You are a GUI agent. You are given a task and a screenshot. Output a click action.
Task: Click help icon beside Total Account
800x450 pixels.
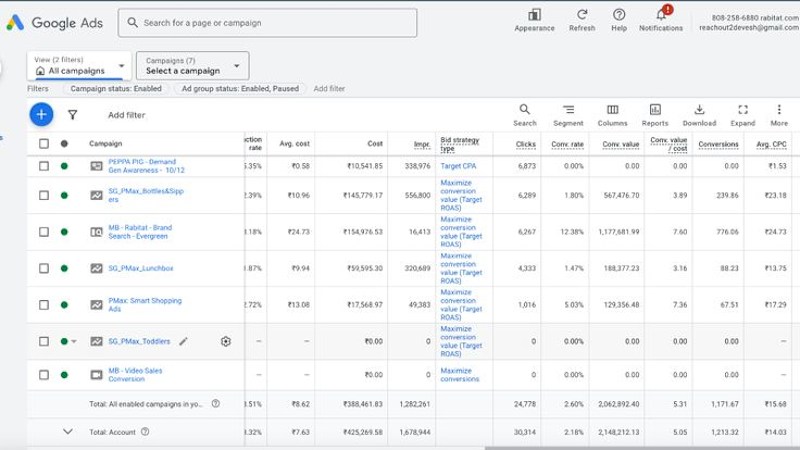pos(145,432)
